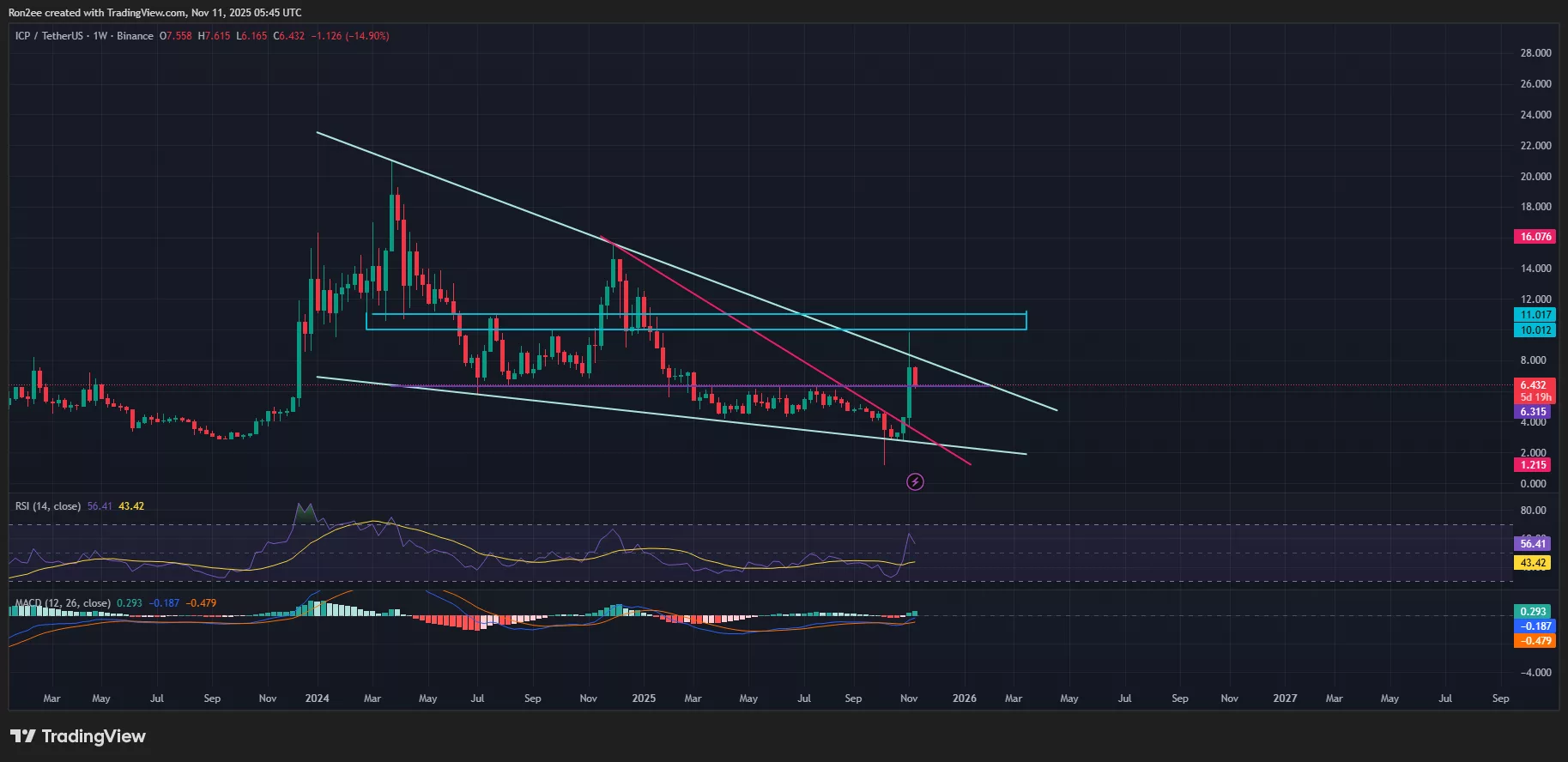Click the 28.000 price axis label
The image size is (1568, 762).
point(1535,53)
